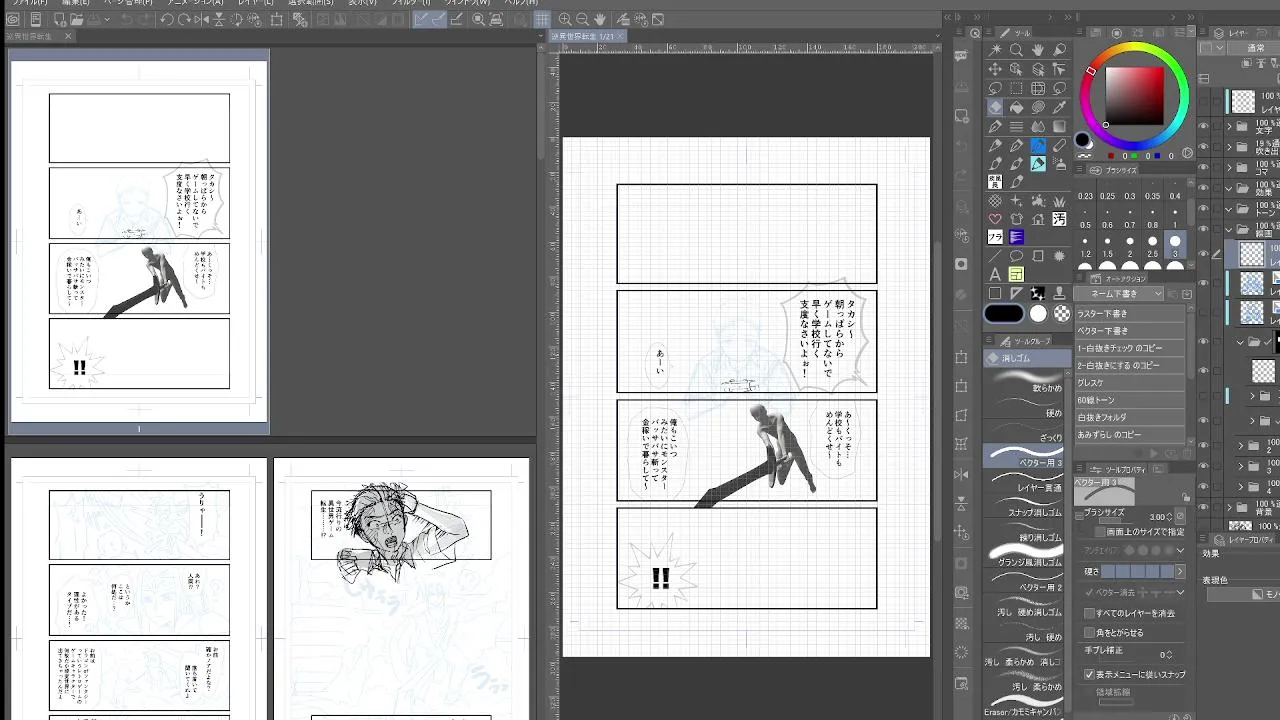Expand the 硬さ hardness options arrow

[1180, 571]
